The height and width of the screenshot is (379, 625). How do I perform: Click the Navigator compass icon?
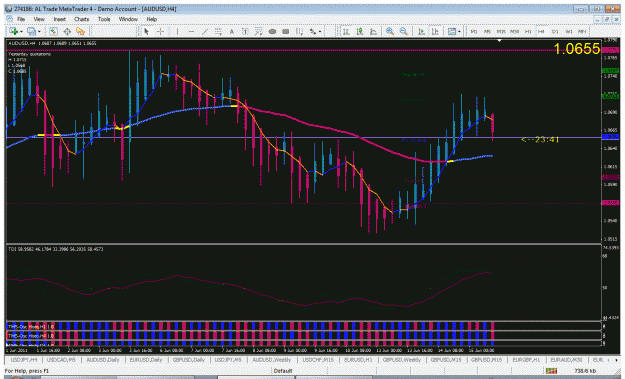[67, 31]
